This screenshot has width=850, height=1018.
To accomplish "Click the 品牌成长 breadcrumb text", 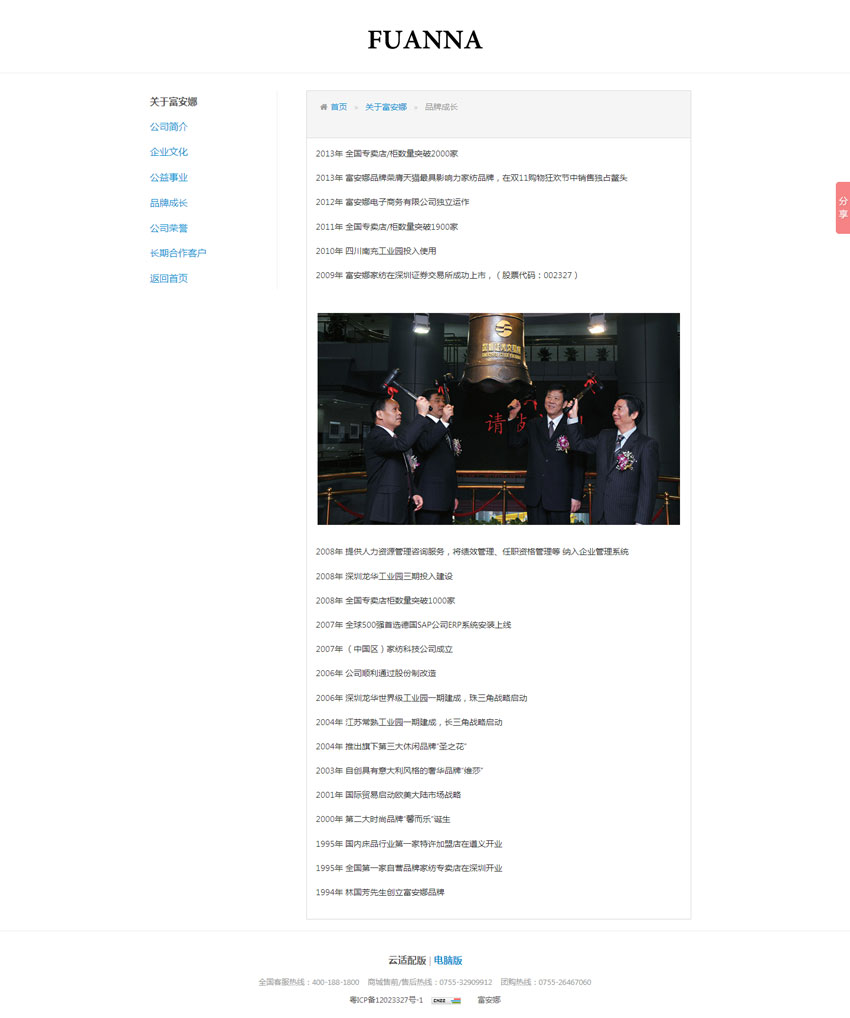I will tap(442, 107).
